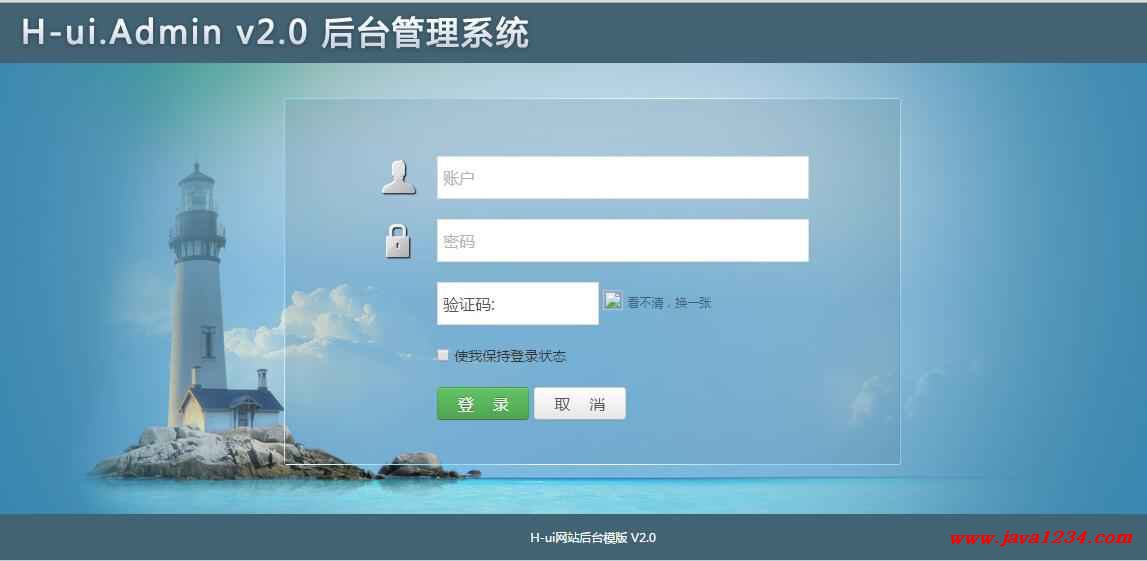Image resolution: width=1147 pixels, height=561 pixels.
Task: Click the lantern room atop the lighthouse
Action: [197, 192]
